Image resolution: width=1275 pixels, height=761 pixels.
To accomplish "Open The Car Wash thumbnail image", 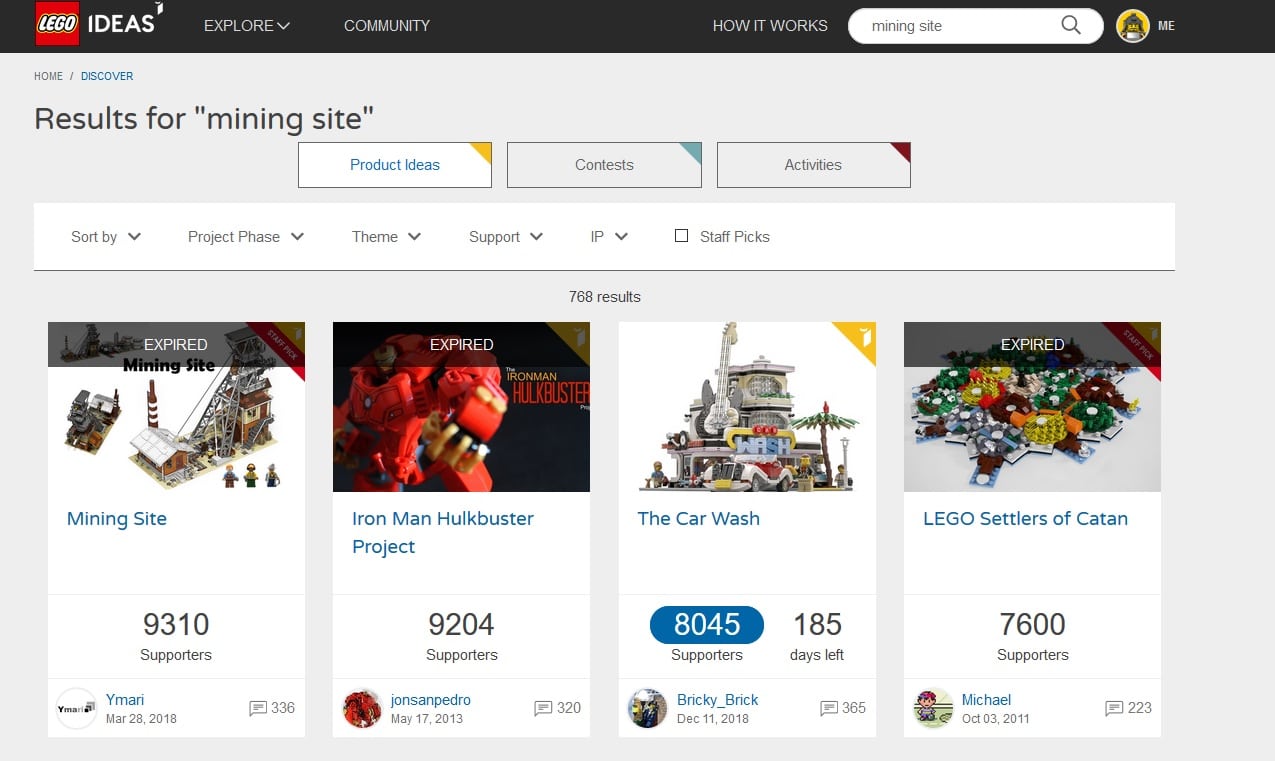I will click(747, 407).
